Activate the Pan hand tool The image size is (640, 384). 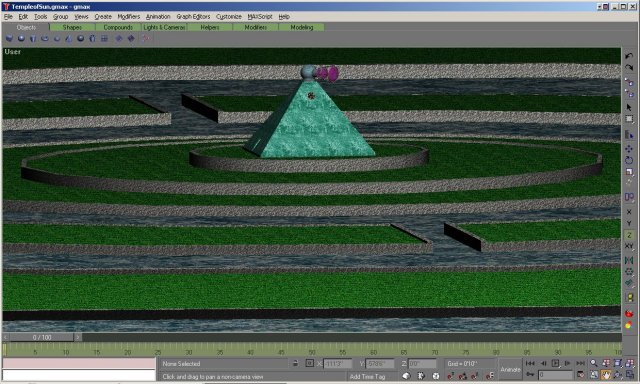[x=606, y=374]
